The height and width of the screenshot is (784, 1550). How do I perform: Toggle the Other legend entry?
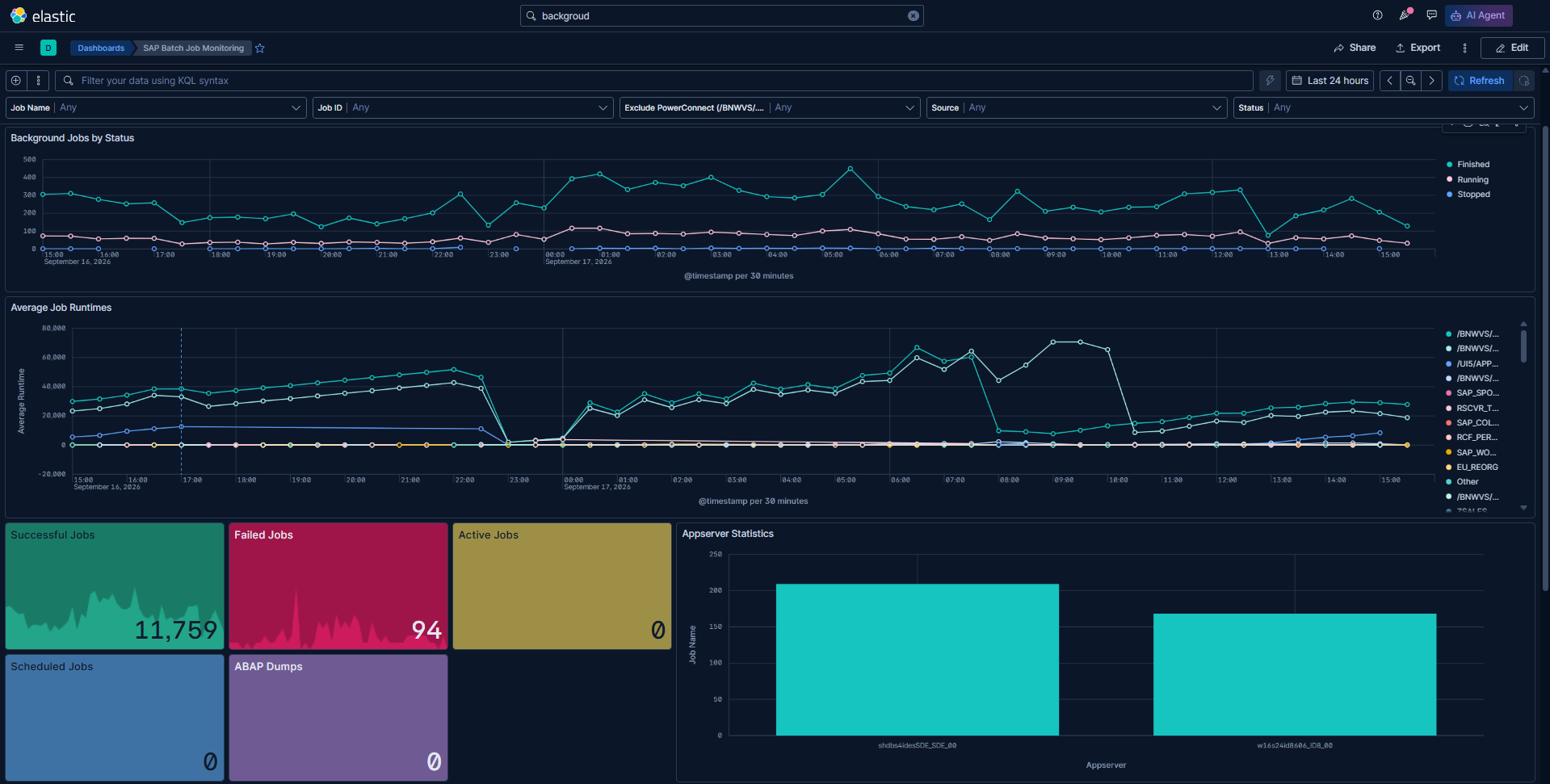click(1467, 482)
